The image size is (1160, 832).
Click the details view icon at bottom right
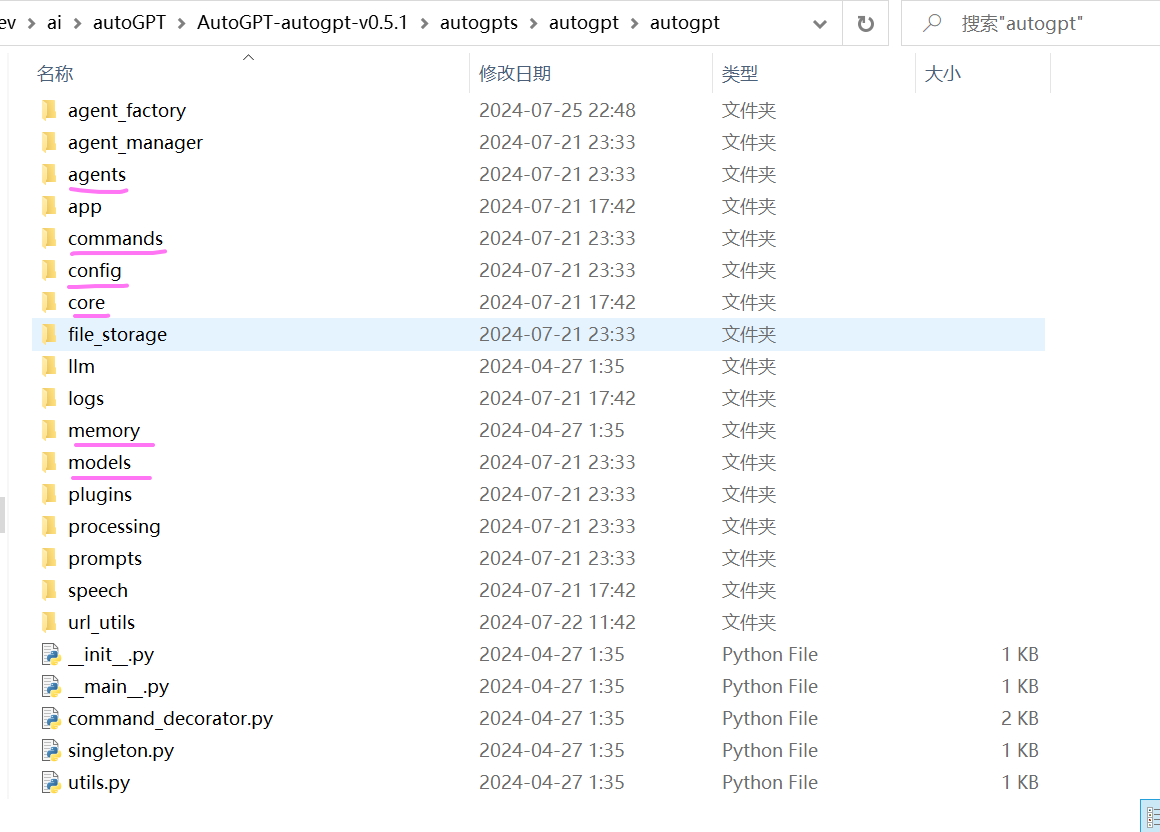pyautogui.click(x=1151, y=816)
